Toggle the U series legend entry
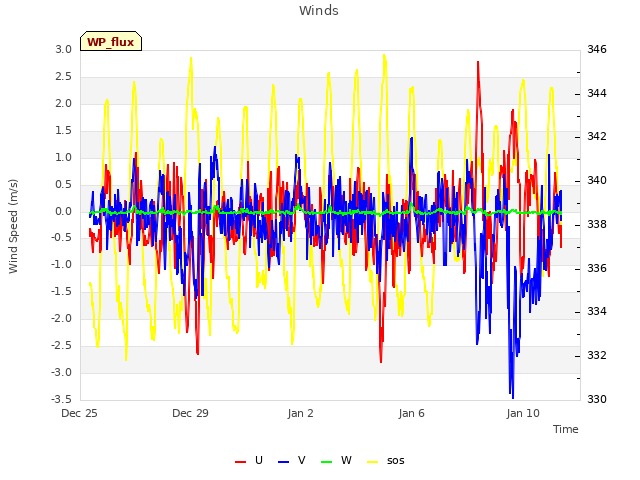The width and height of the screenshot is (640, 480). click(x=249, y=461)
